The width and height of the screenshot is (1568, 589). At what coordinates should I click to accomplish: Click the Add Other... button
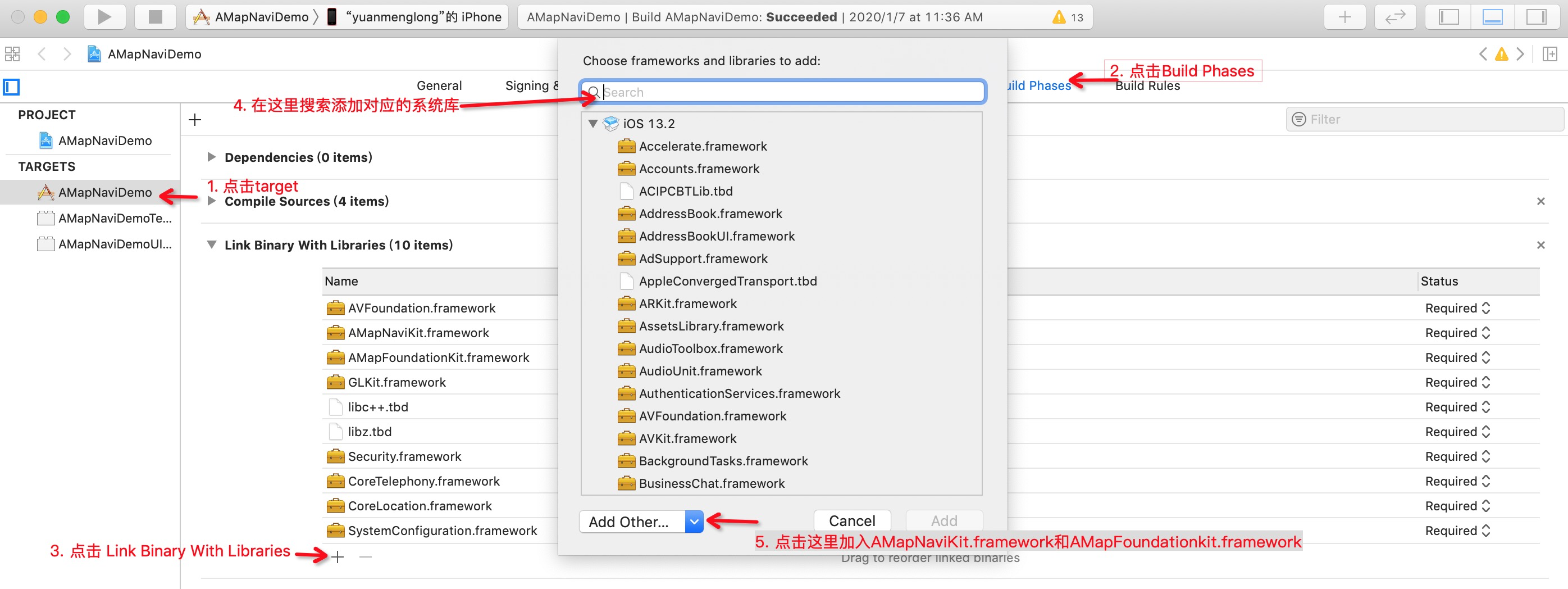coord(631,522)
